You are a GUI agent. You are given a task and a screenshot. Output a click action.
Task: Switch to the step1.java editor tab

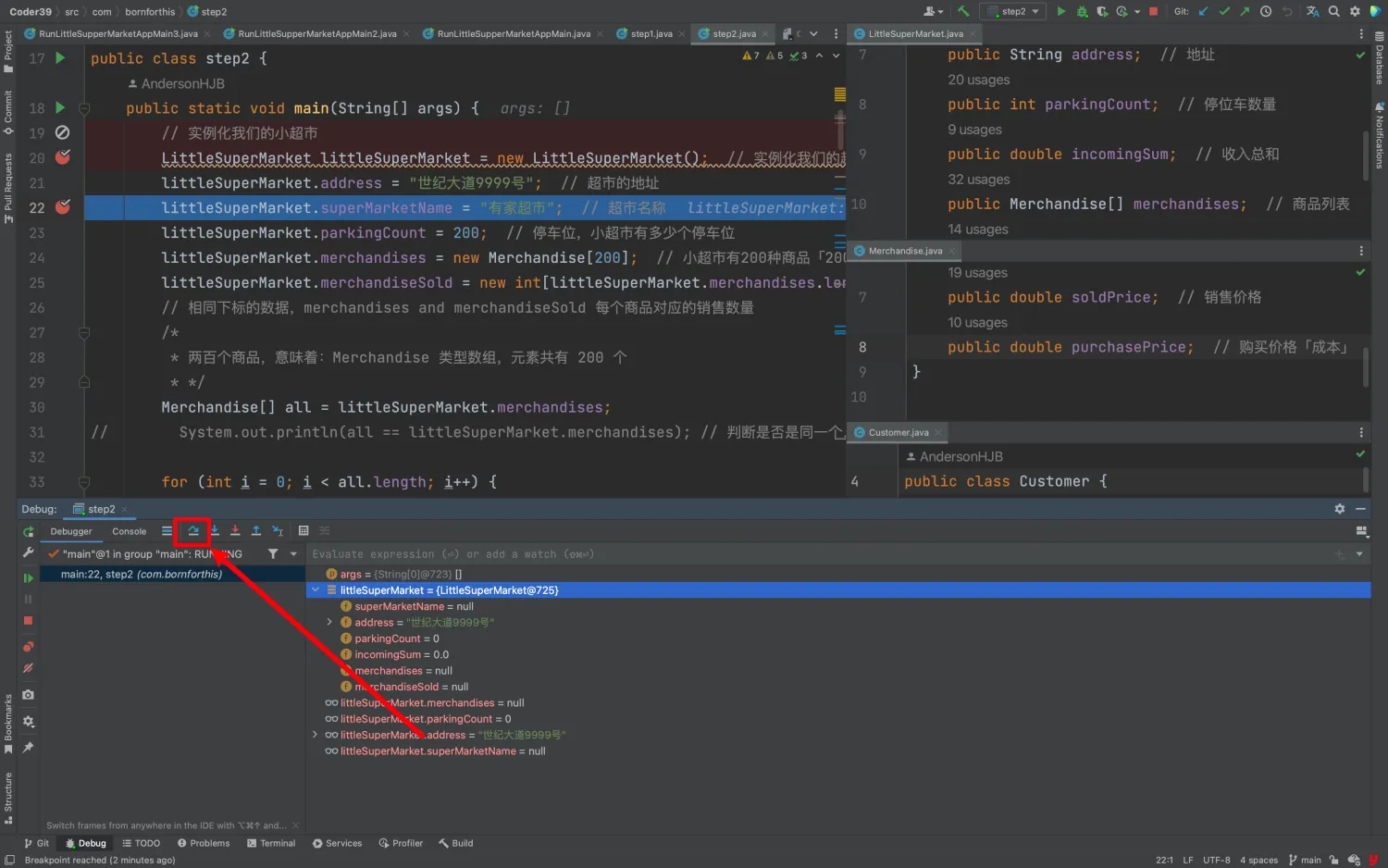click(x=651, y=33)
